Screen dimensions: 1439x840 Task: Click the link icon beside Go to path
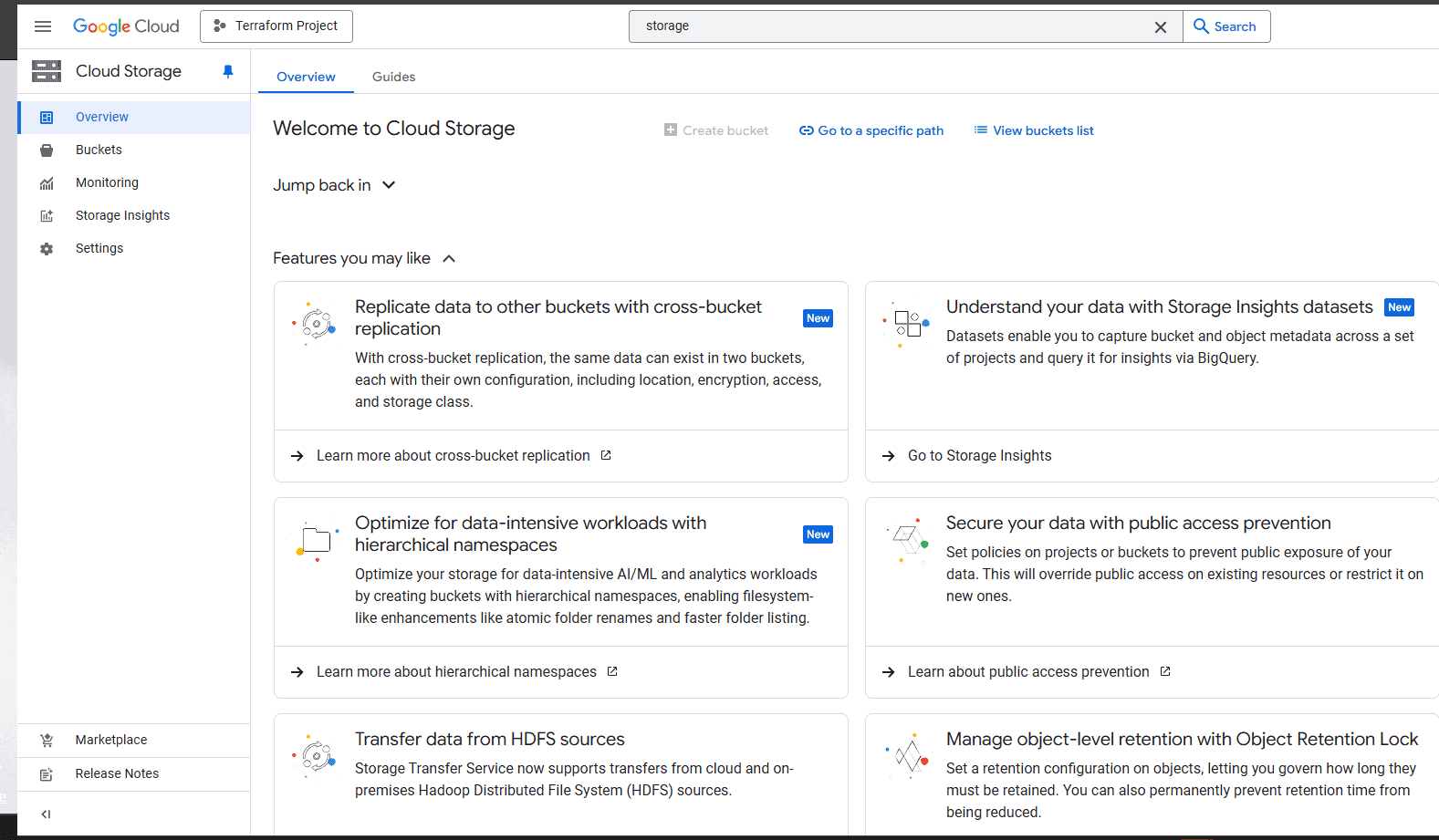point(807,130)
